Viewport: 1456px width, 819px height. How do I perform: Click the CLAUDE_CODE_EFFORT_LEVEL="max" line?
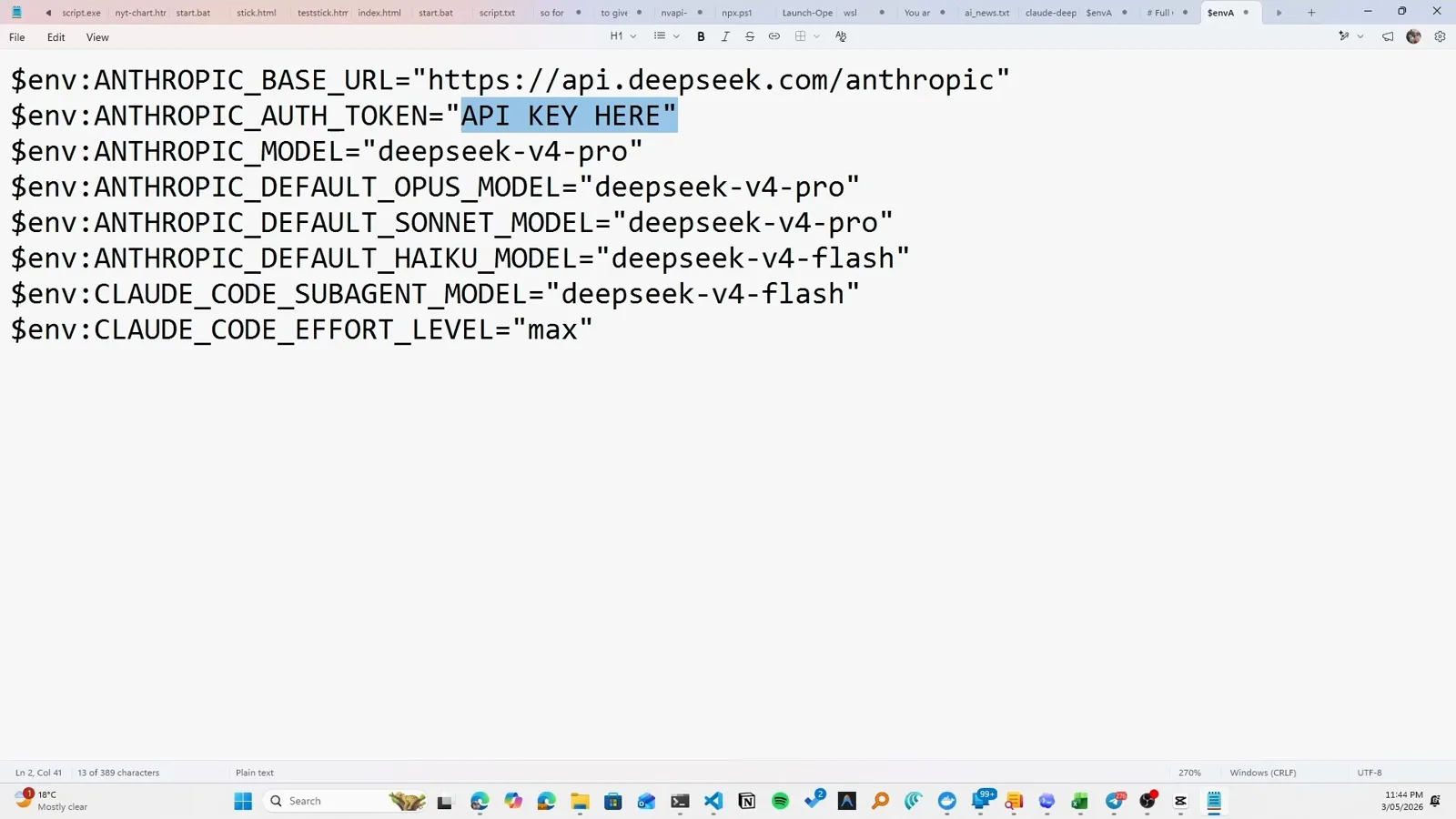tap(301, 329)
